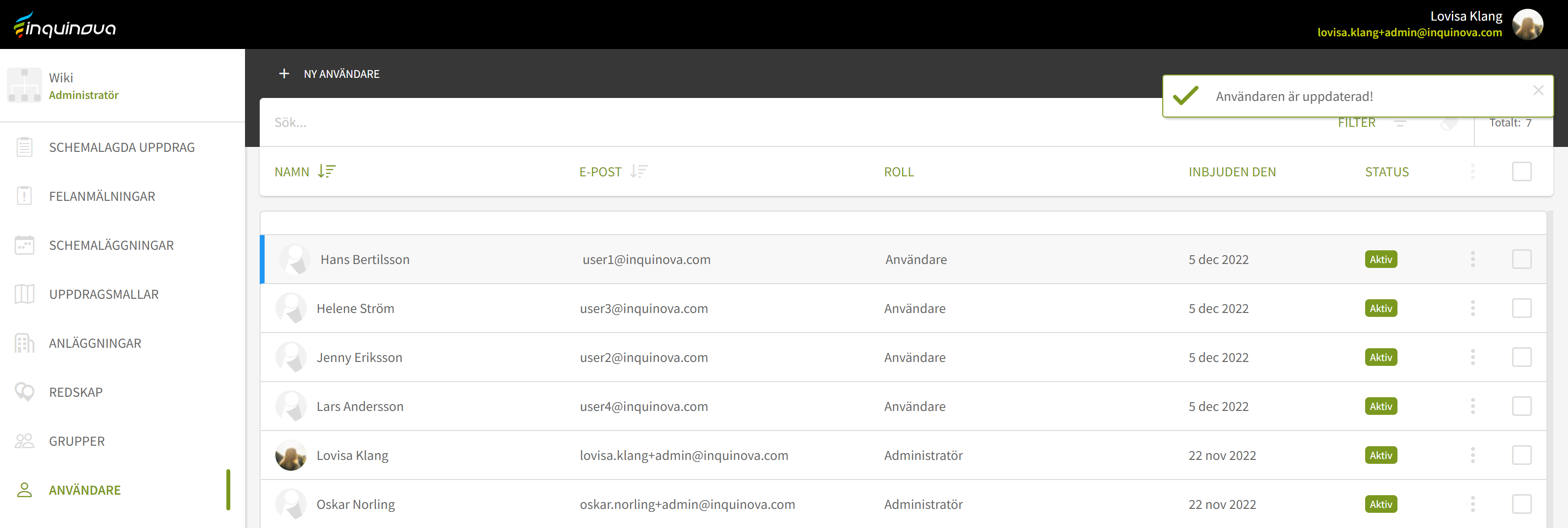This screenshot has height=528, width=1568.
Task: Tick the checkbox for Hans Bertilsson
Action: tap(1521, 259)
